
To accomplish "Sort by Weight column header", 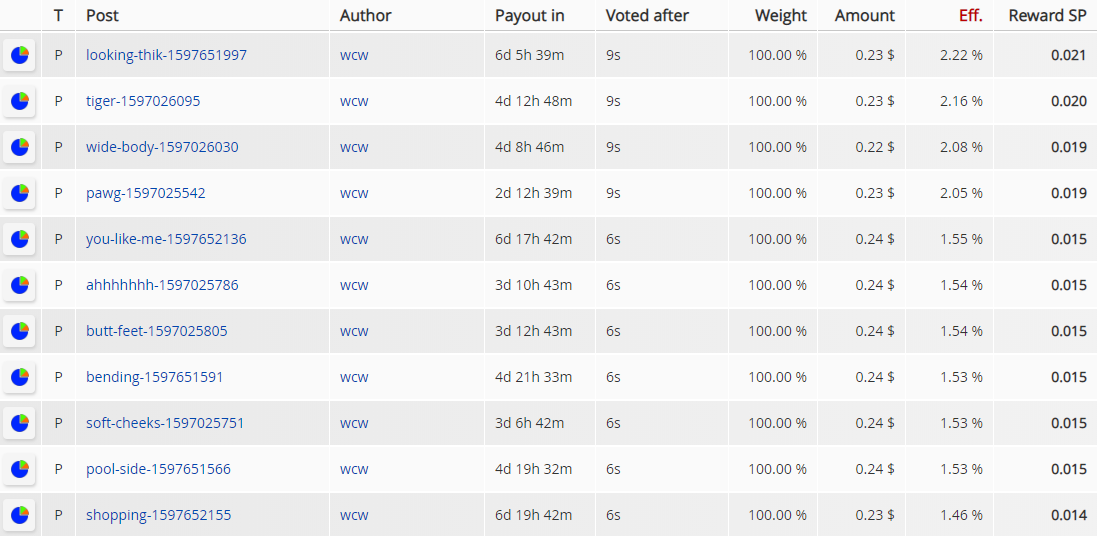I will coord(781,15).
